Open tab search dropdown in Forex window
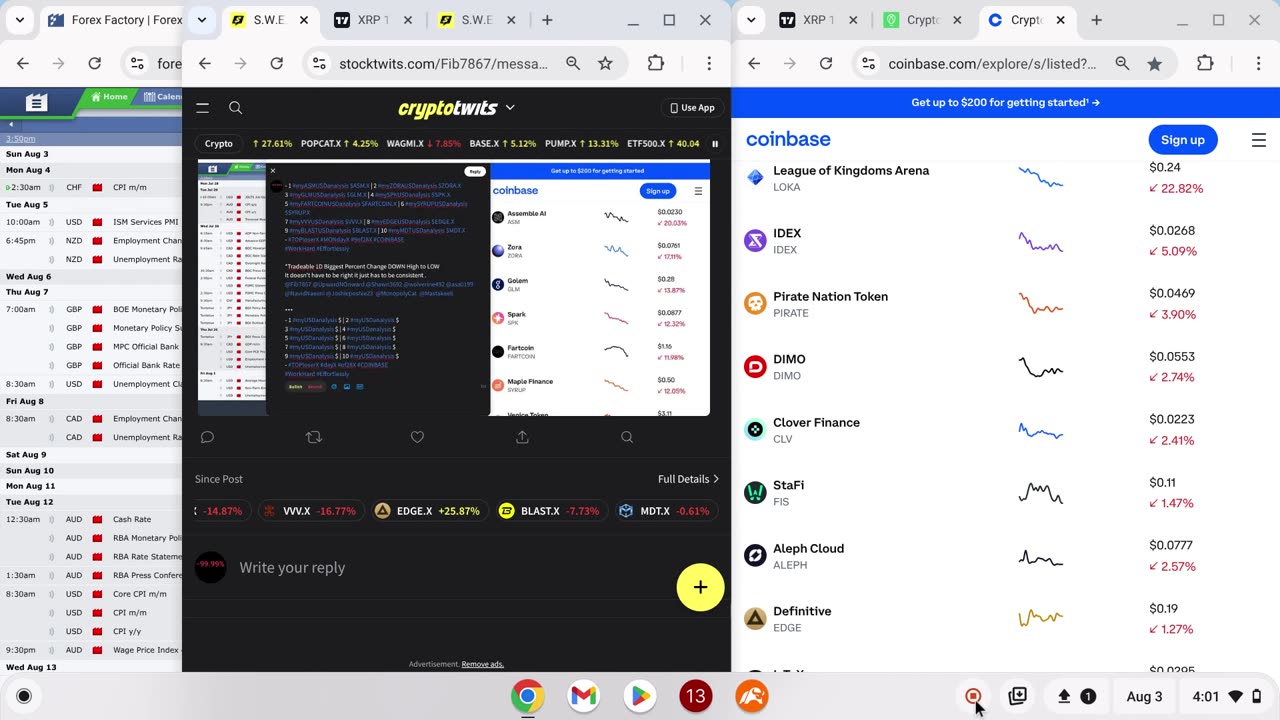Screen dimensions: 1280x720 click(20, 20)
